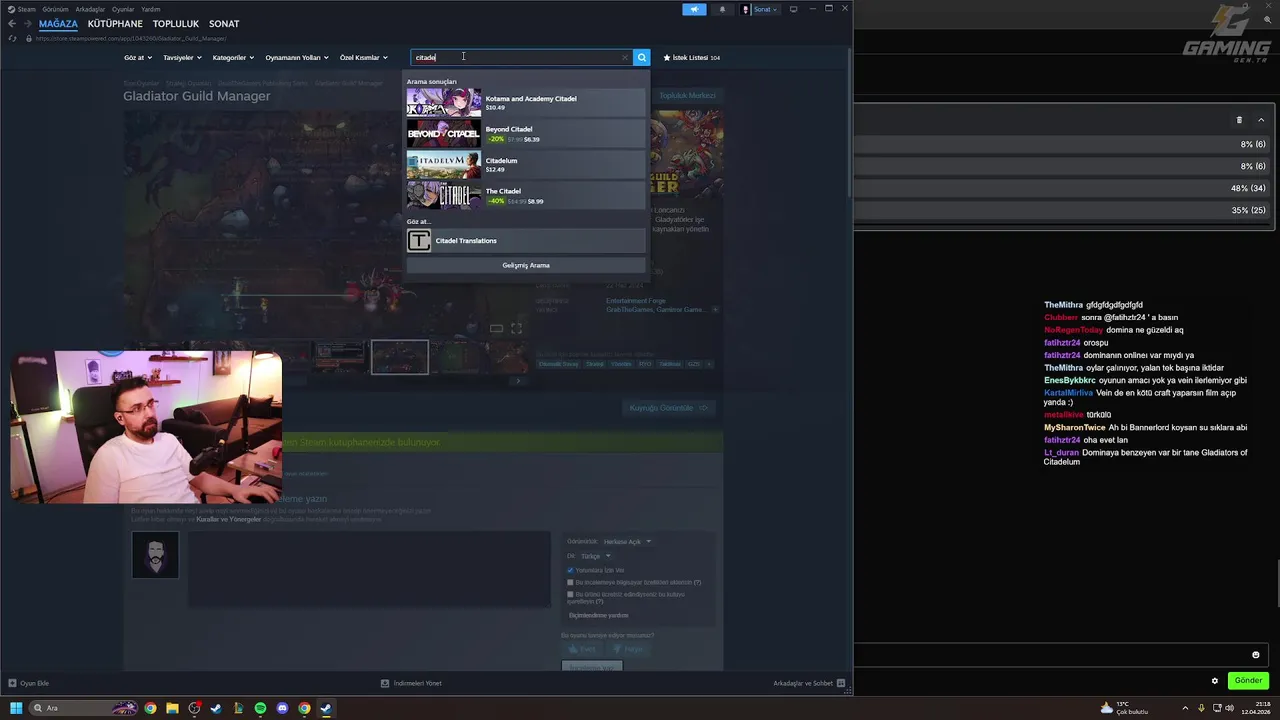Select the highlighted screenshot thumbnail in the strip
This screenshot has width=1280, height=720.
tap(400, 357)
